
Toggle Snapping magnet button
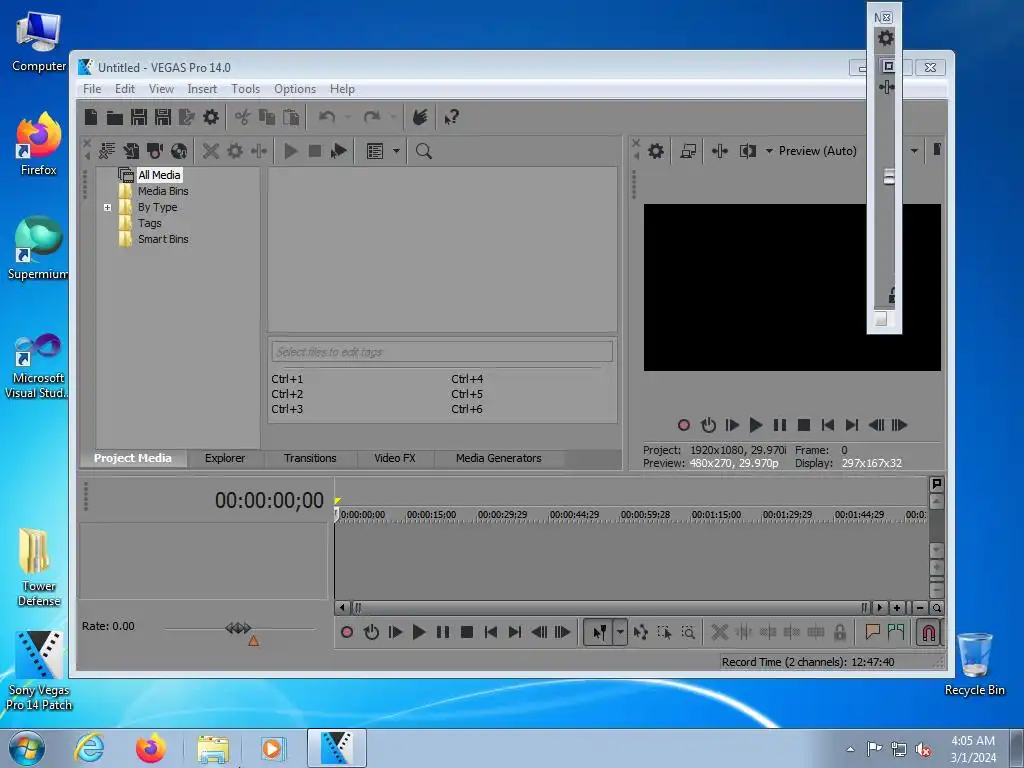927,632
